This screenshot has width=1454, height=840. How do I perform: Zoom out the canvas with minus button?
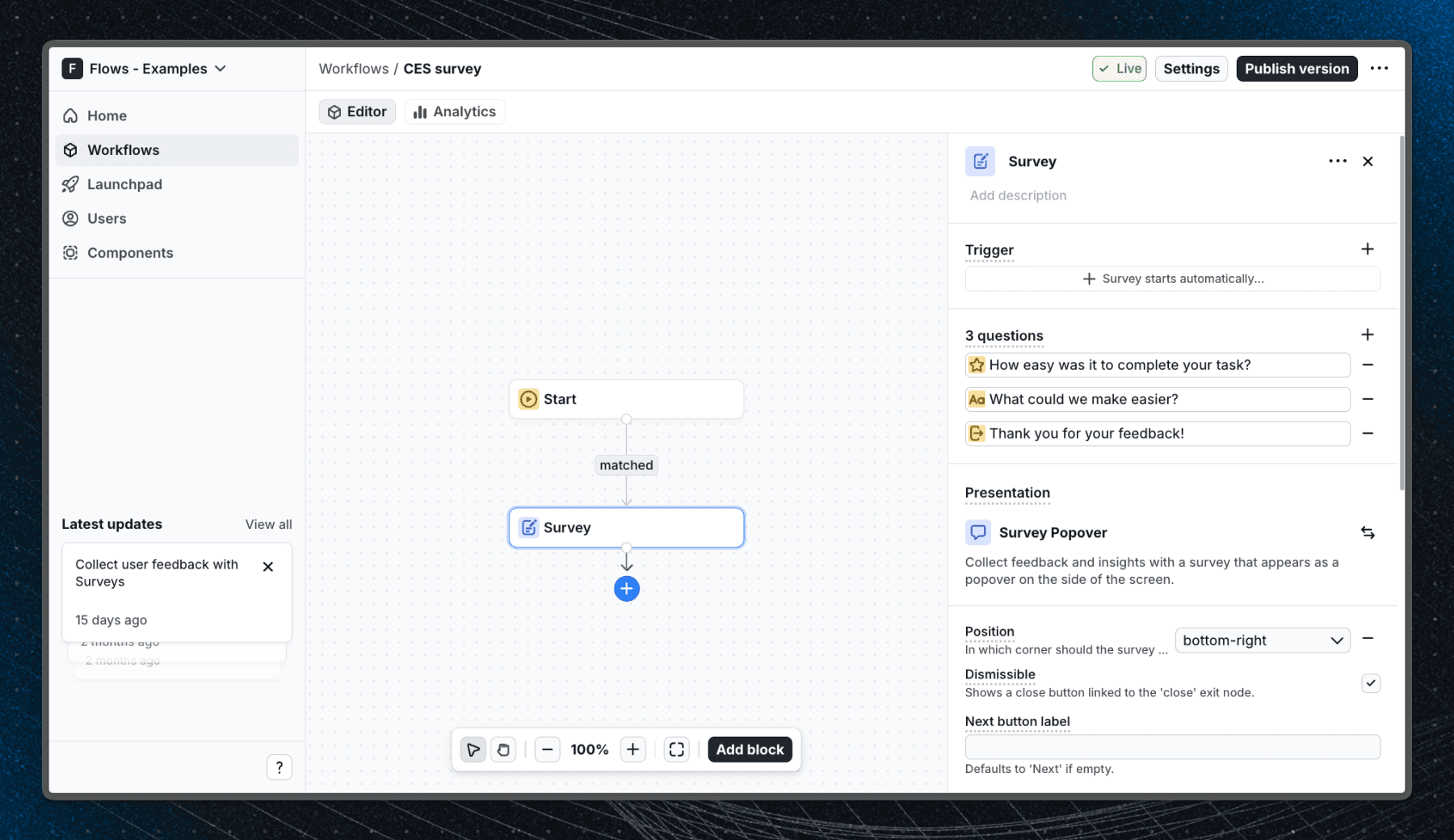click(547, 750)
